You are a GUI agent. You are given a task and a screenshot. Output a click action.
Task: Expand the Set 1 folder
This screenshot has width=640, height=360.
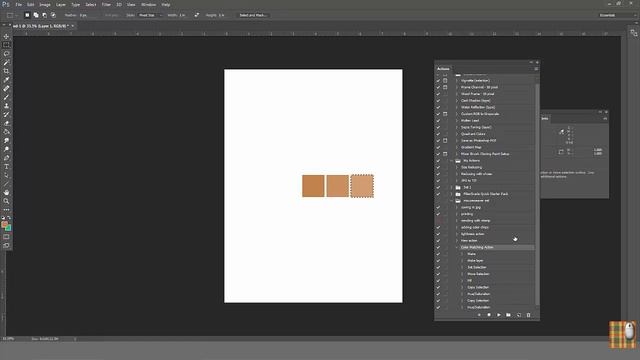(x=452, y=187)
